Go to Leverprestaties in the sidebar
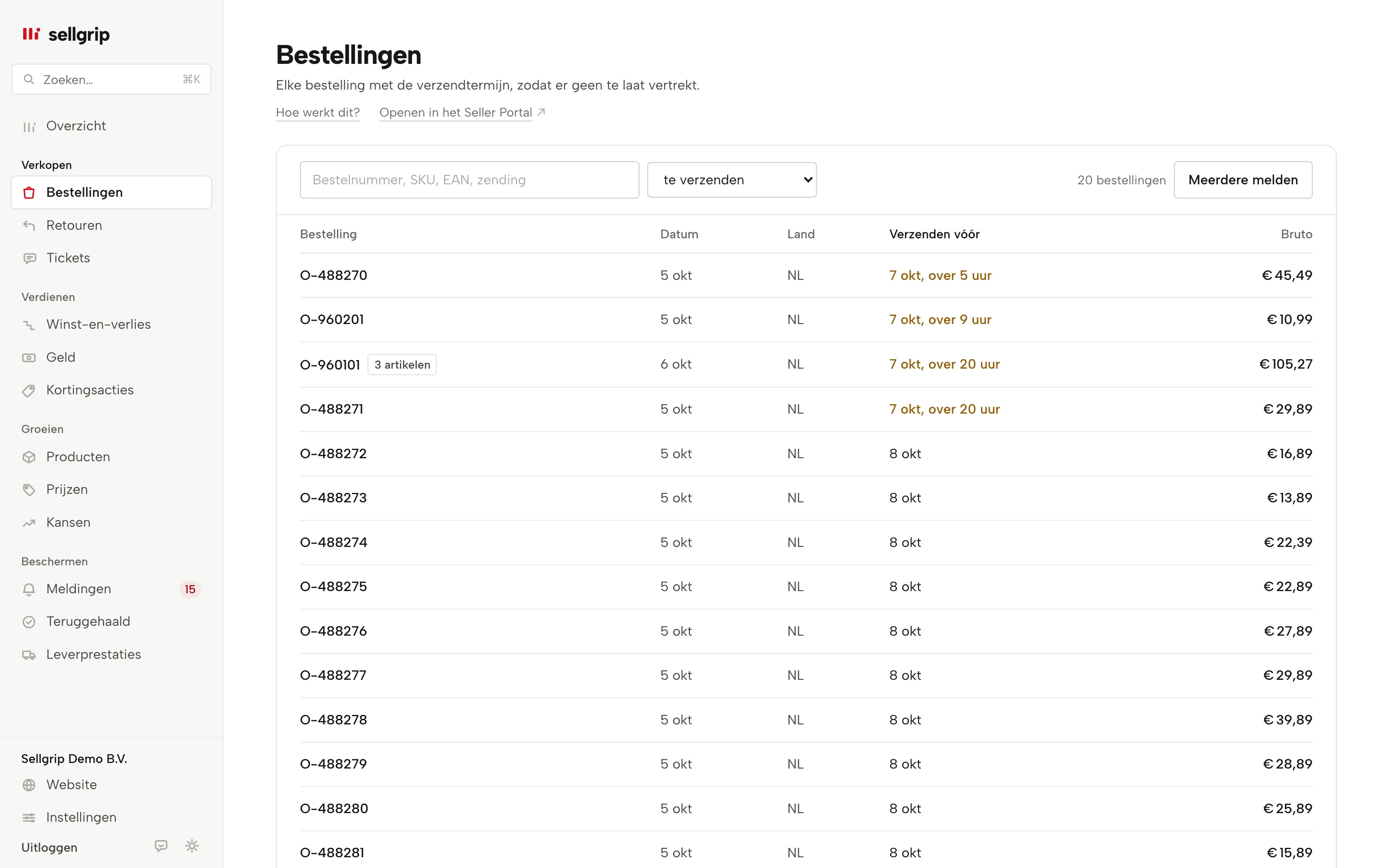 click(x=111, y=655)
